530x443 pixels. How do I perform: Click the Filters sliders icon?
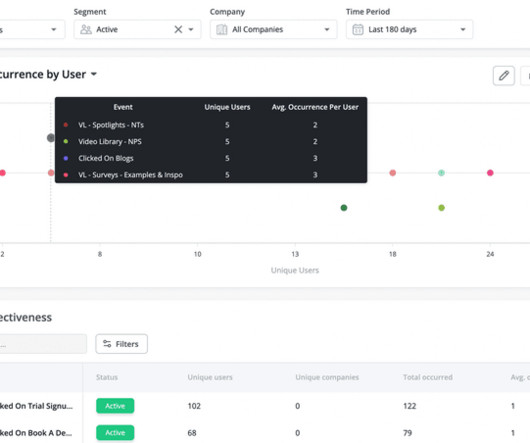[107, 344]
